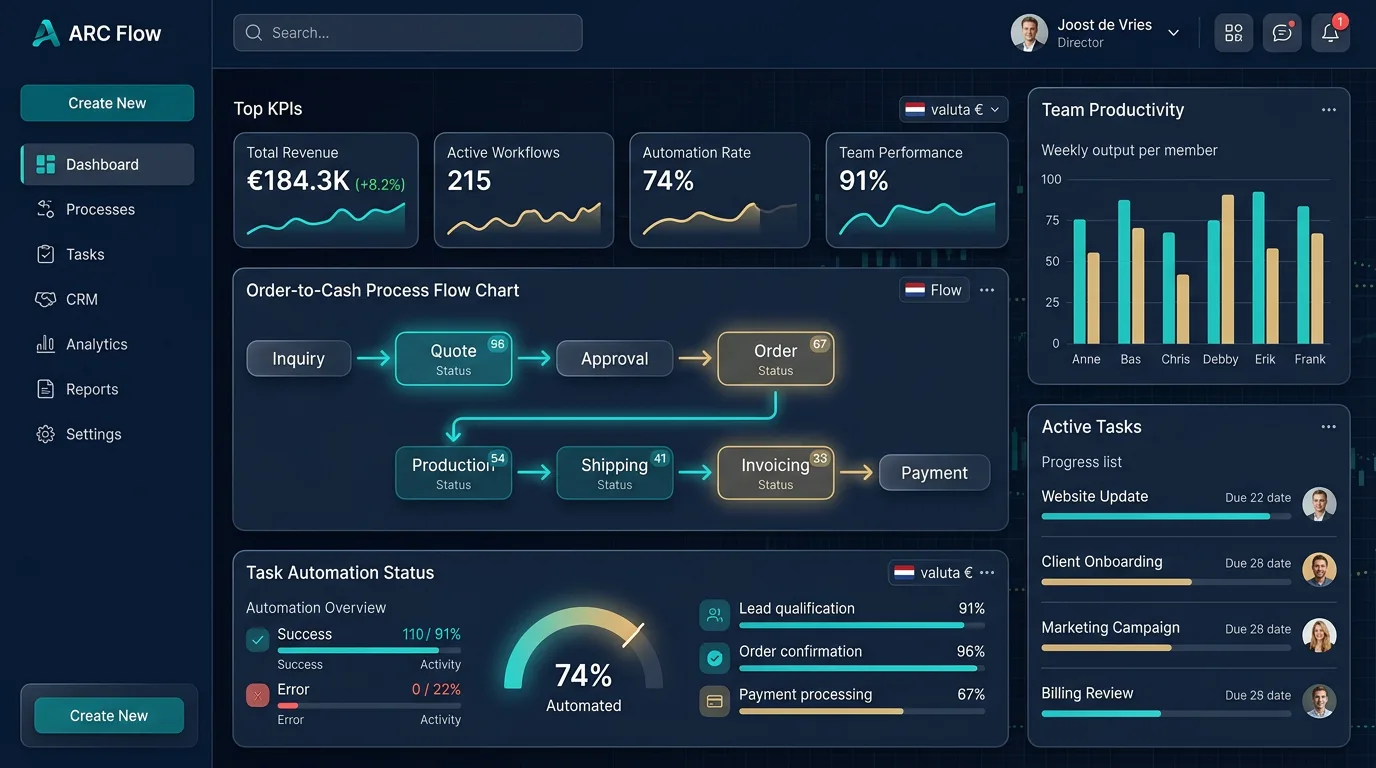Click the Lead qualification icon
Viewport: 1376px width, 768px height.
(715, 615)
